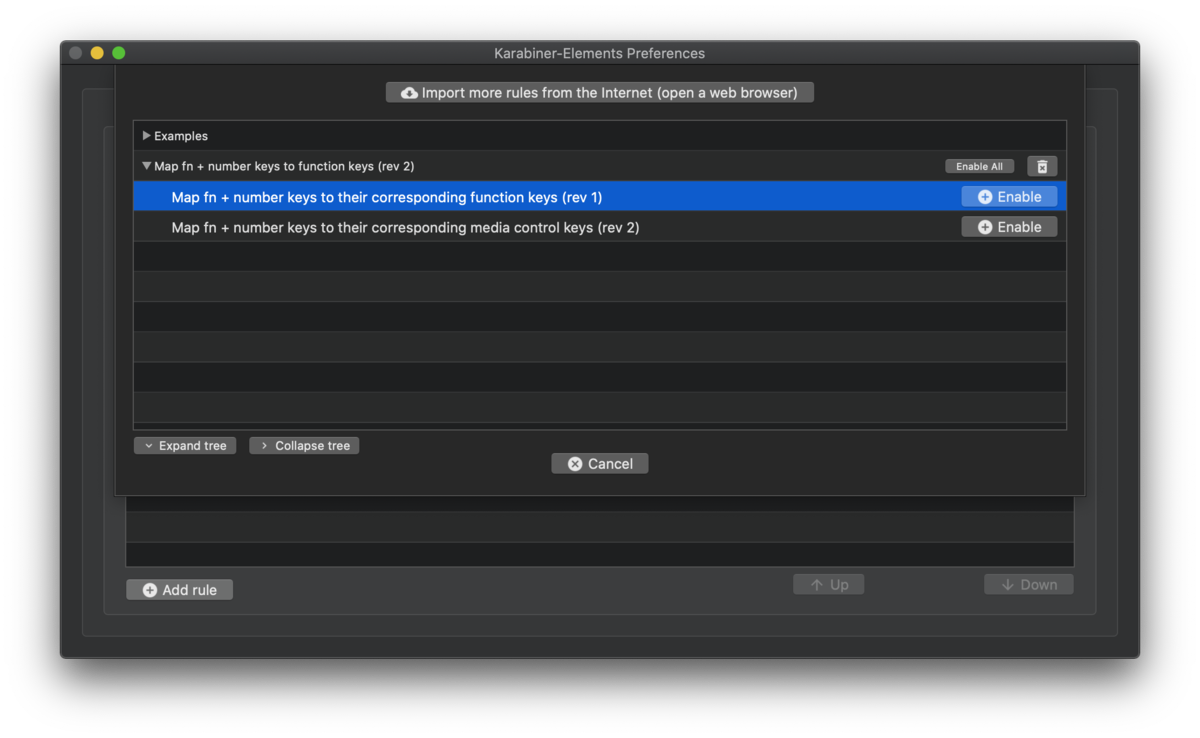Viewport: 1200px width, 738px height.
Task: Cancel the import rules sheet
Action: pos(600,464)
